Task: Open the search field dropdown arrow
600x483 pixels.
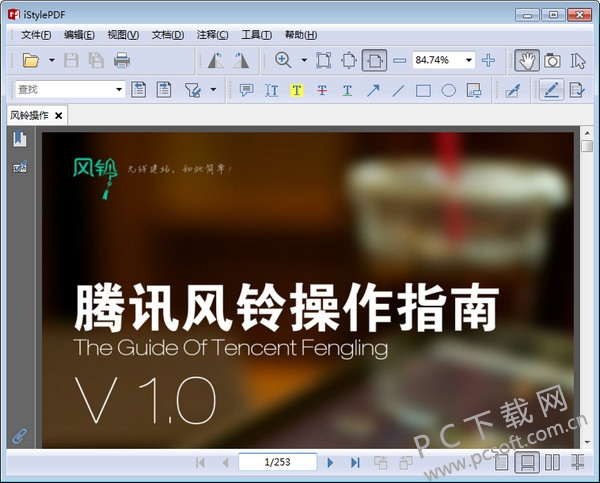Action: [119, 90]
